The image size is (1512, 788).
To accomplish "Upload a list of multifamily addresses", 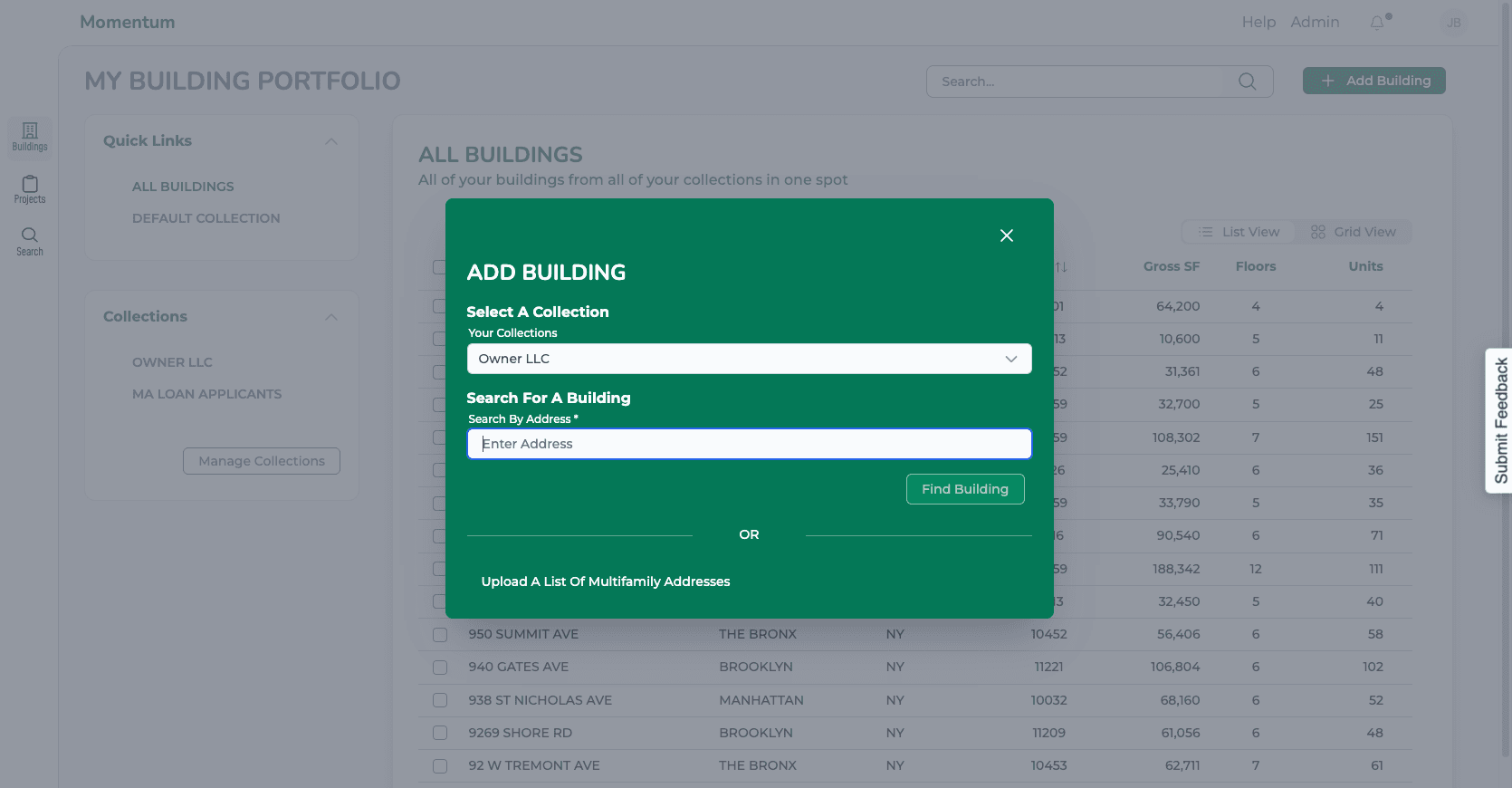I will pyautogui.click(x=606, y=581).
